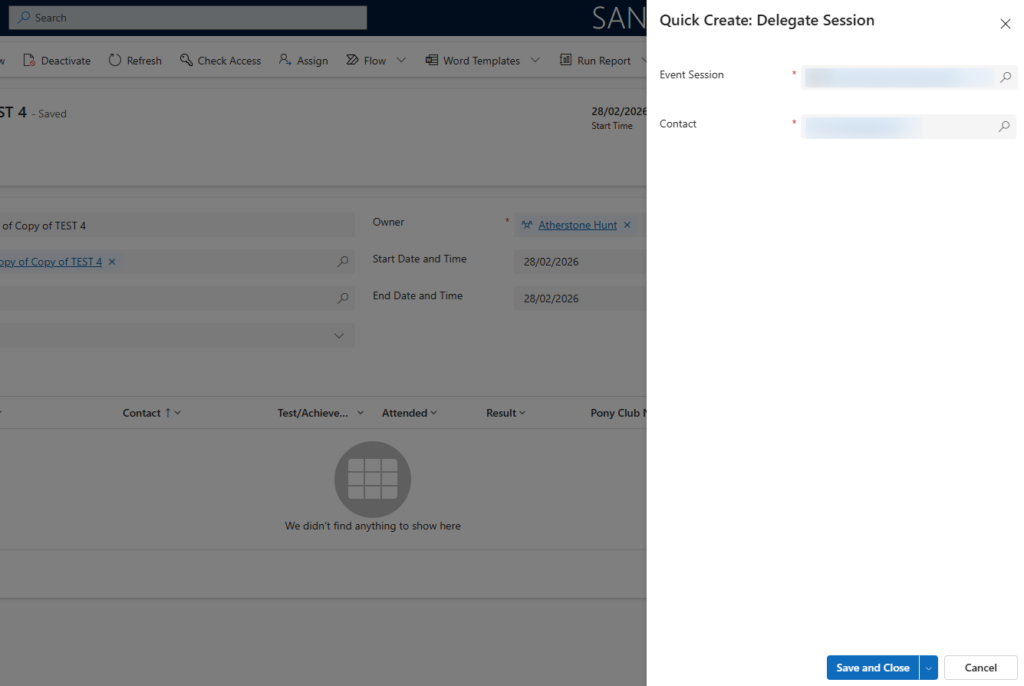This screenshot has width=1024, height=686.
Task: Click the Assign command icon
Action: click(286, 61)
